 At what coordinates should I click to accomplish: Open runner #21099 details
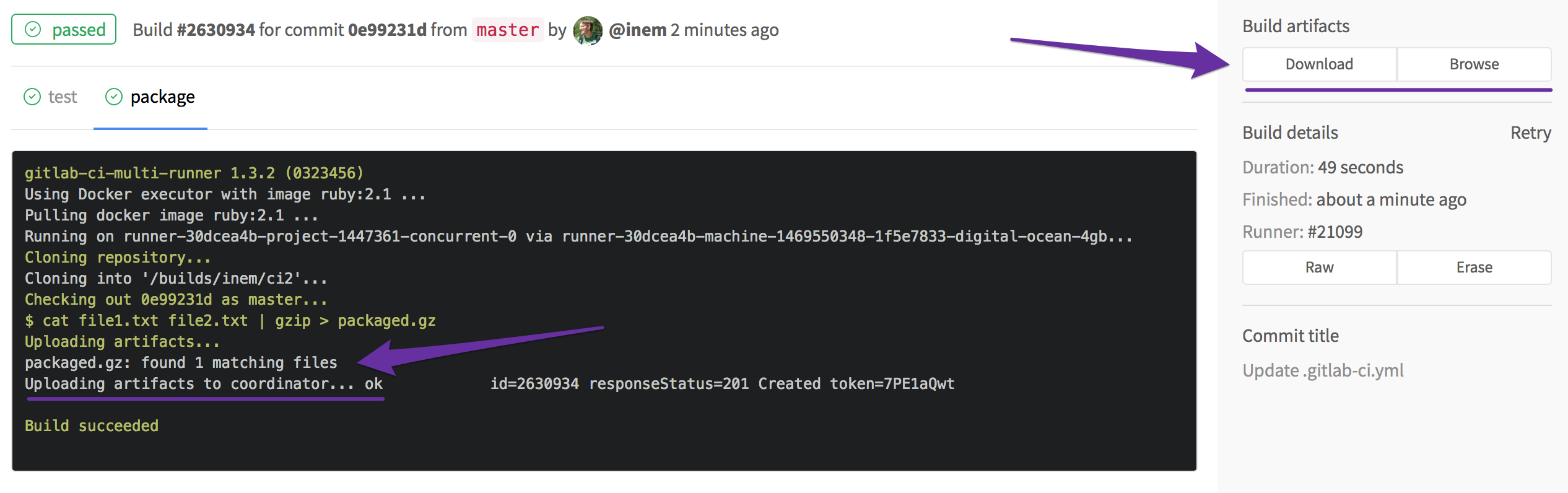tap(1335, 232)
